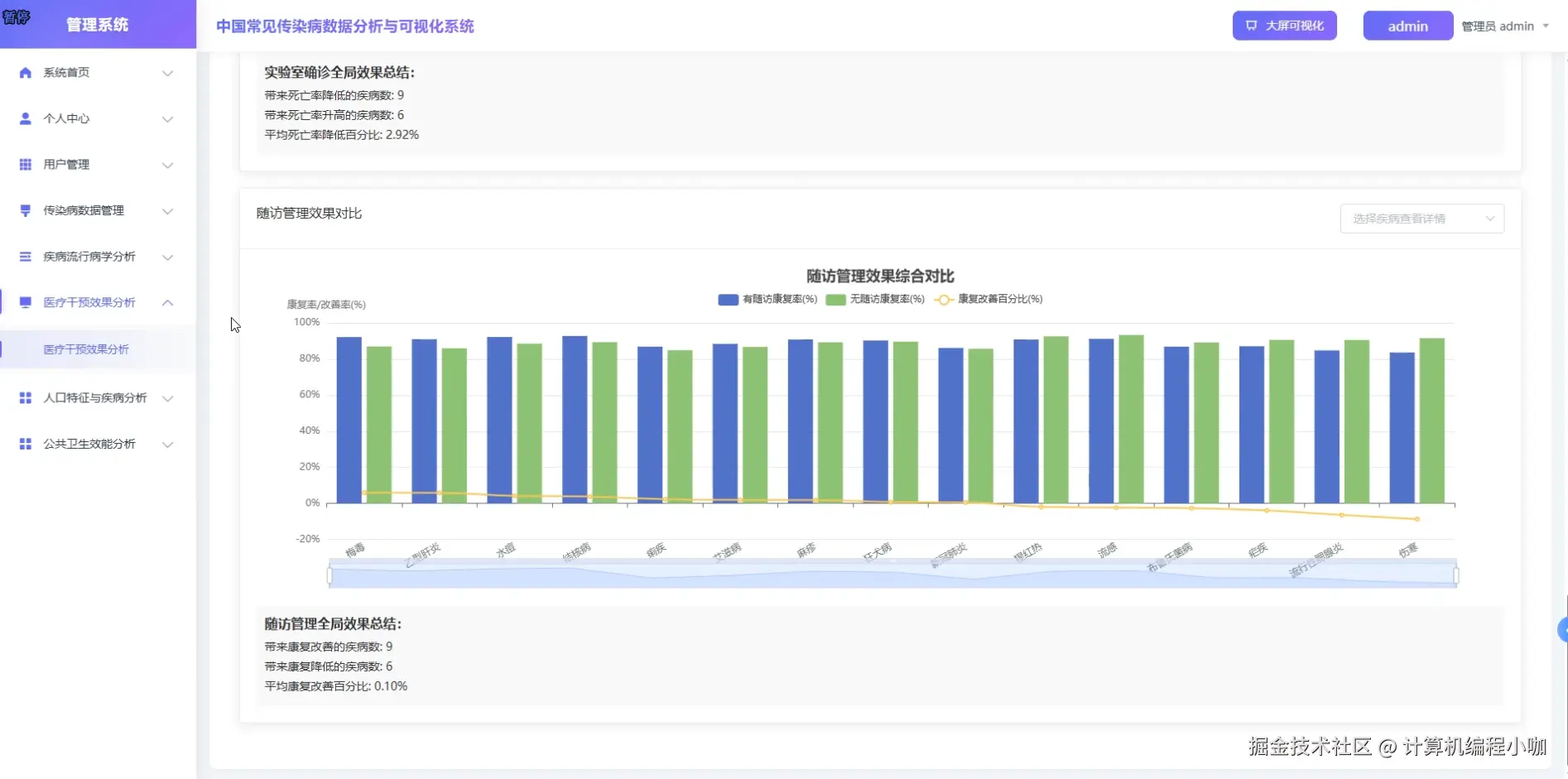Click the 实验室确诊全局效果总结 heading
Image resolution: width=1568 pixels, height=779 pixels.
tap(339, 73)
